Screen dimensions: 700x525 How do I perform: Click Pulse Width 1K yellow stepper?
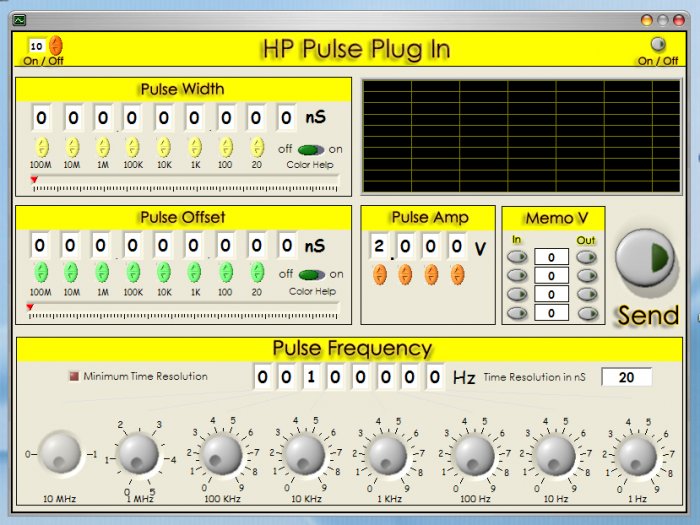[x=195, y=147]
